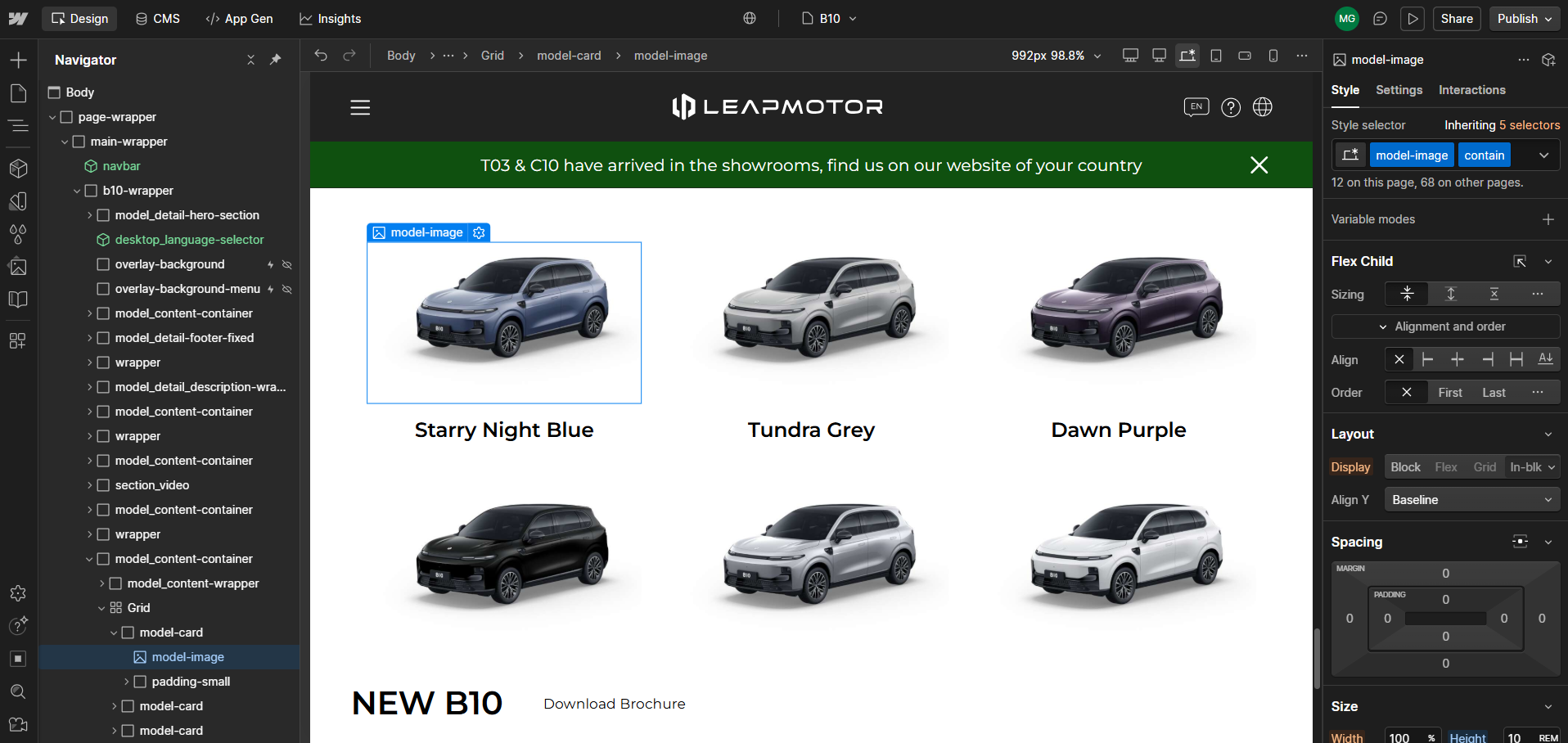Click the contain class chip
Viewport: 1568px width, 743px height.
coord(1485,155)
